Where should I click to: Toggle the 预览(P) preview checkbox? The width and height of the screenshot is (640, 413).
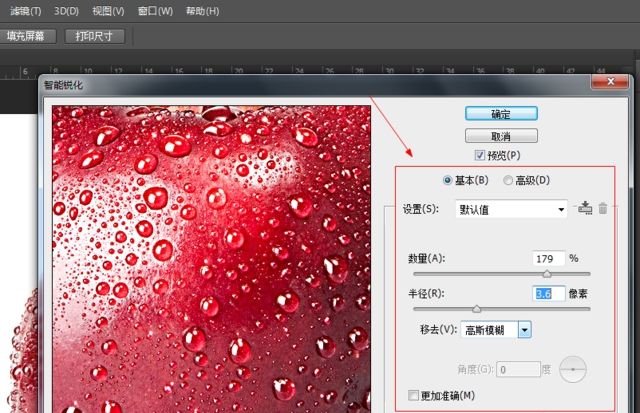481,155
